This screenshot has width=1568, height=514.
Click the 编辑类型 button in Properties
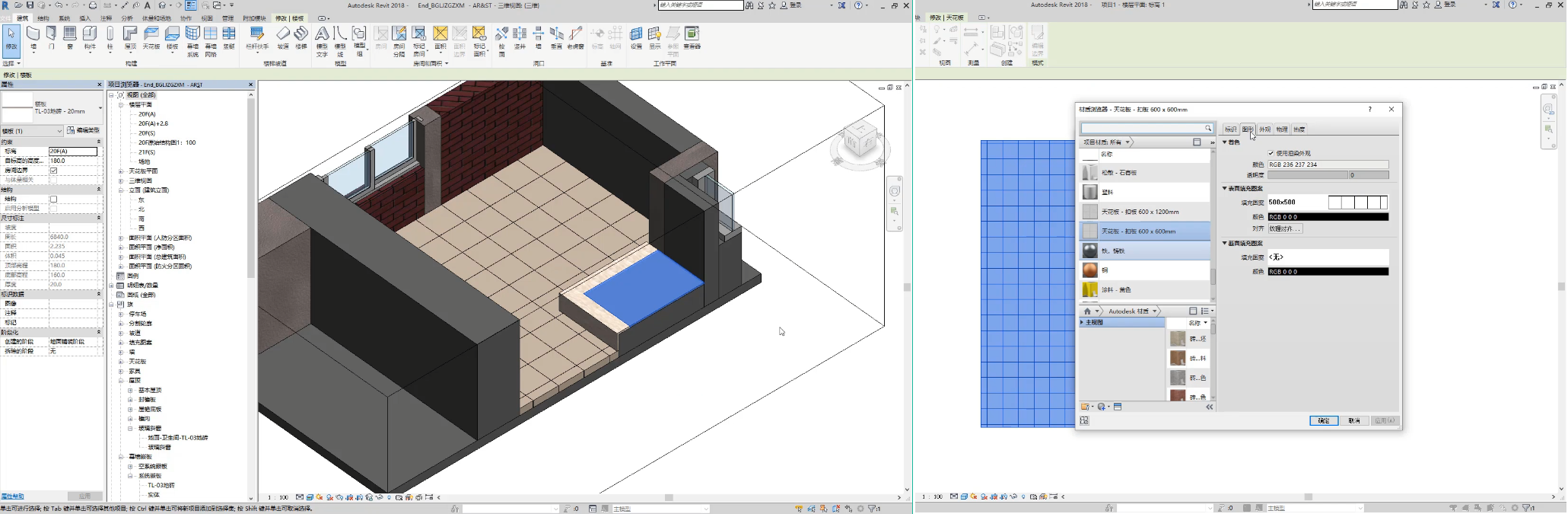point(84,131)
